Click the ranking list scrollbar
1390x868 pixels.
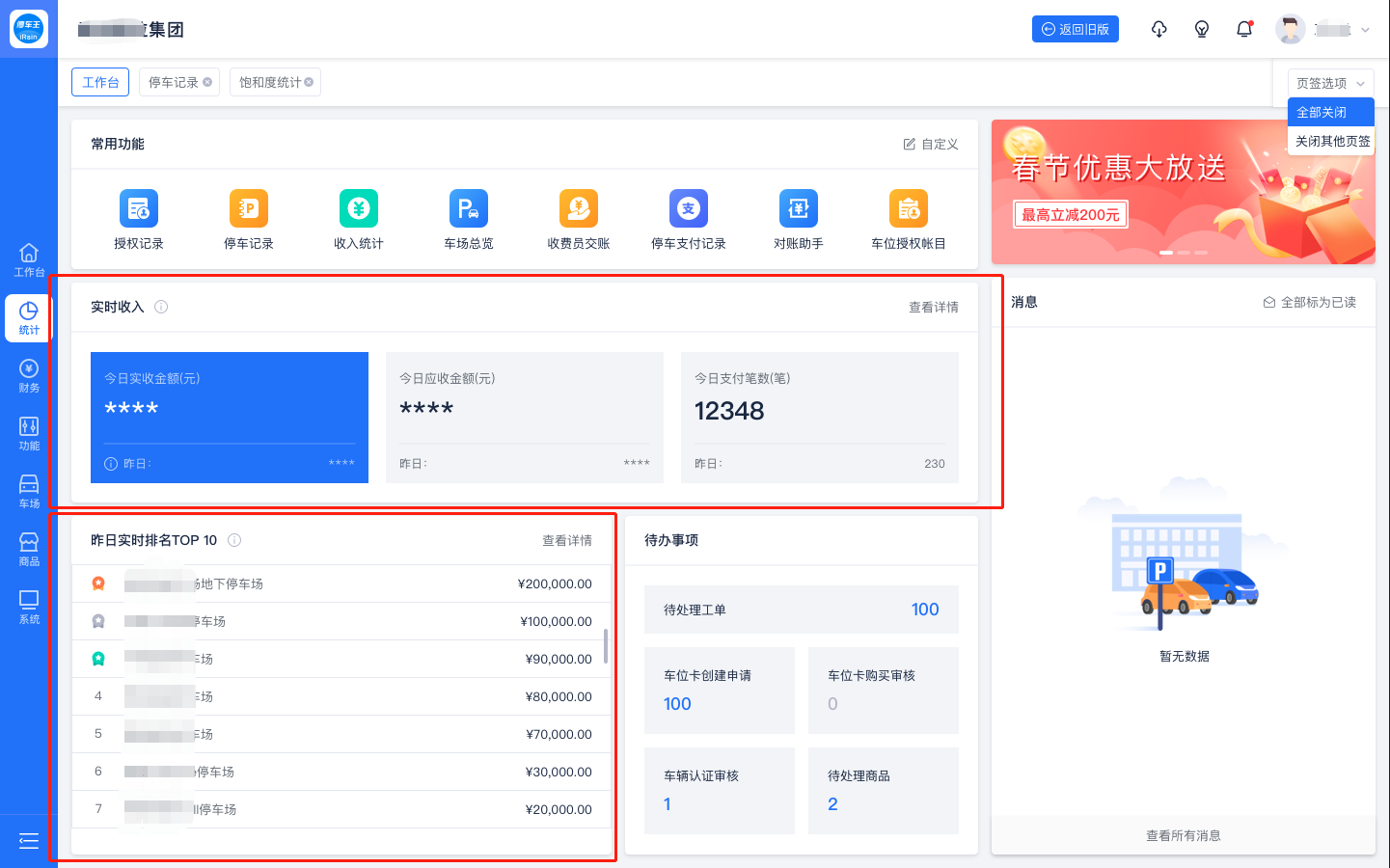[606, 646]
